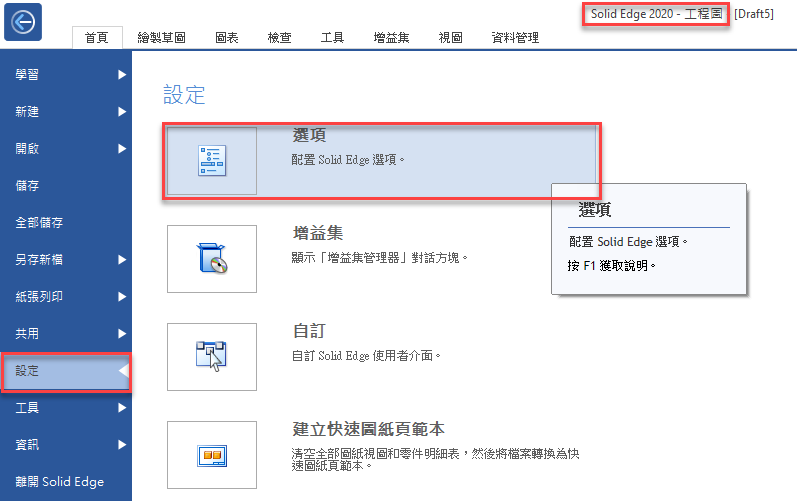Expand the arrow next to 共用
Viewport: 797px width, 501px height.
pos(122,334)
